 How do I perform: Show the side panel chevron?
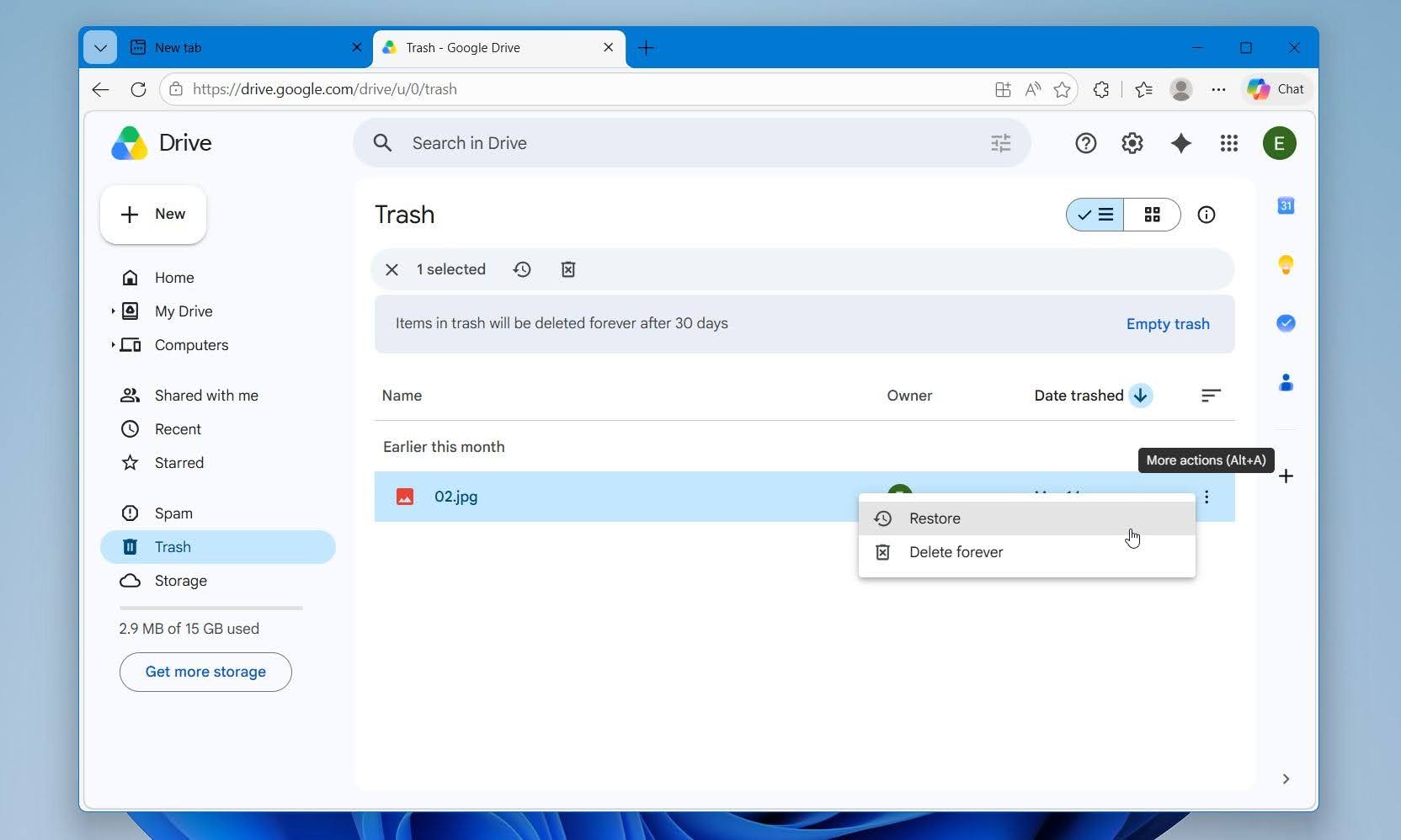pos(1286,779)
